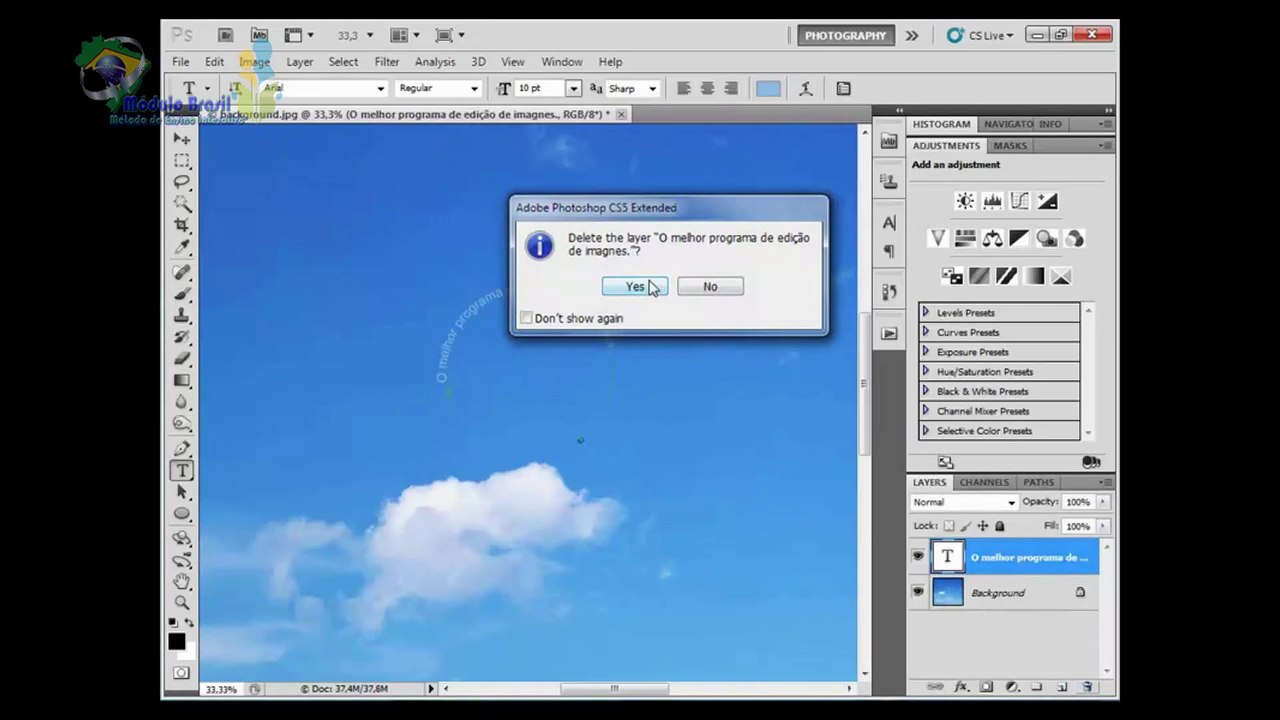The image size is (1280, 720).
Task: Expand Curves Presets
Action: click(926, 332)
